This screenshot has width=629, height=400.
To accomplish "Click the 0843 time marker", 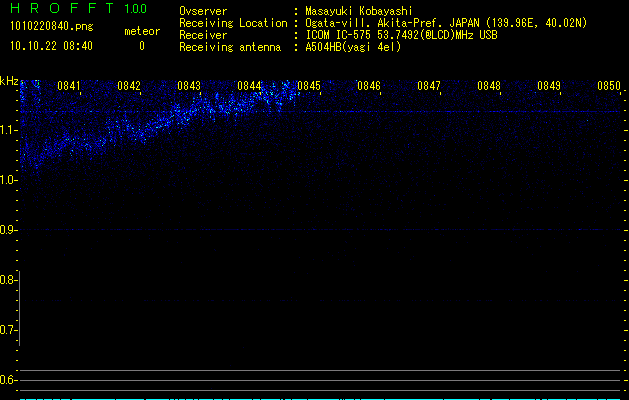I will point(189,86).
